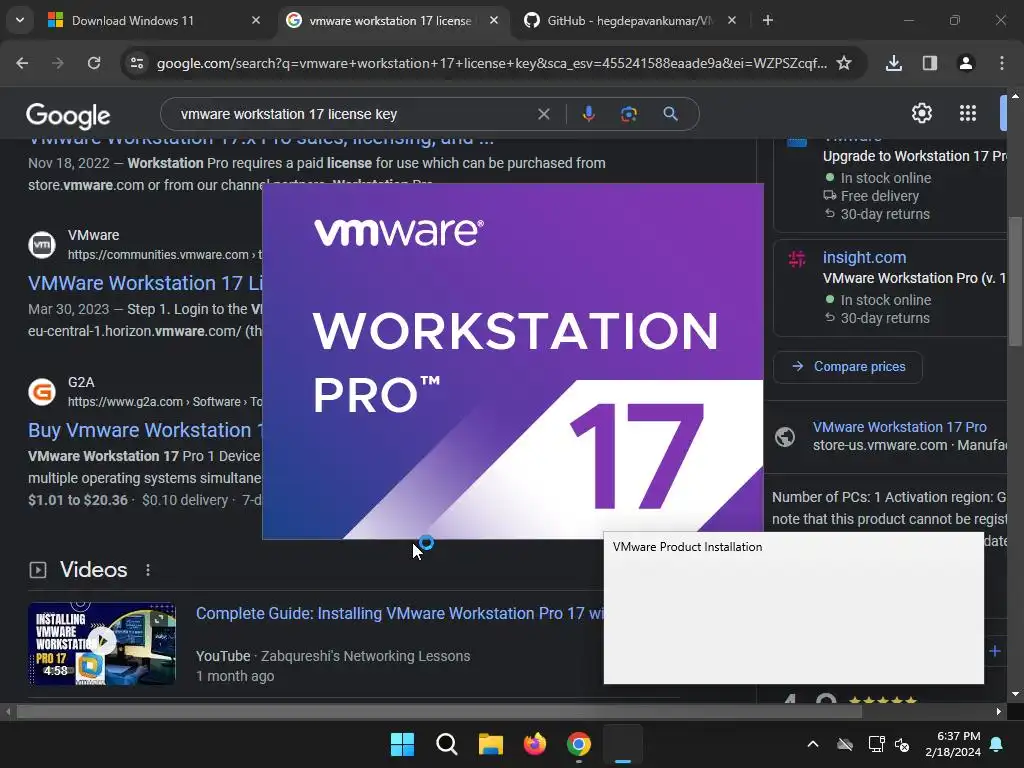The height and width of the screenshot is (768, 1024).
Task: Open Chrome downloads icon
Action: pos(894,63)
